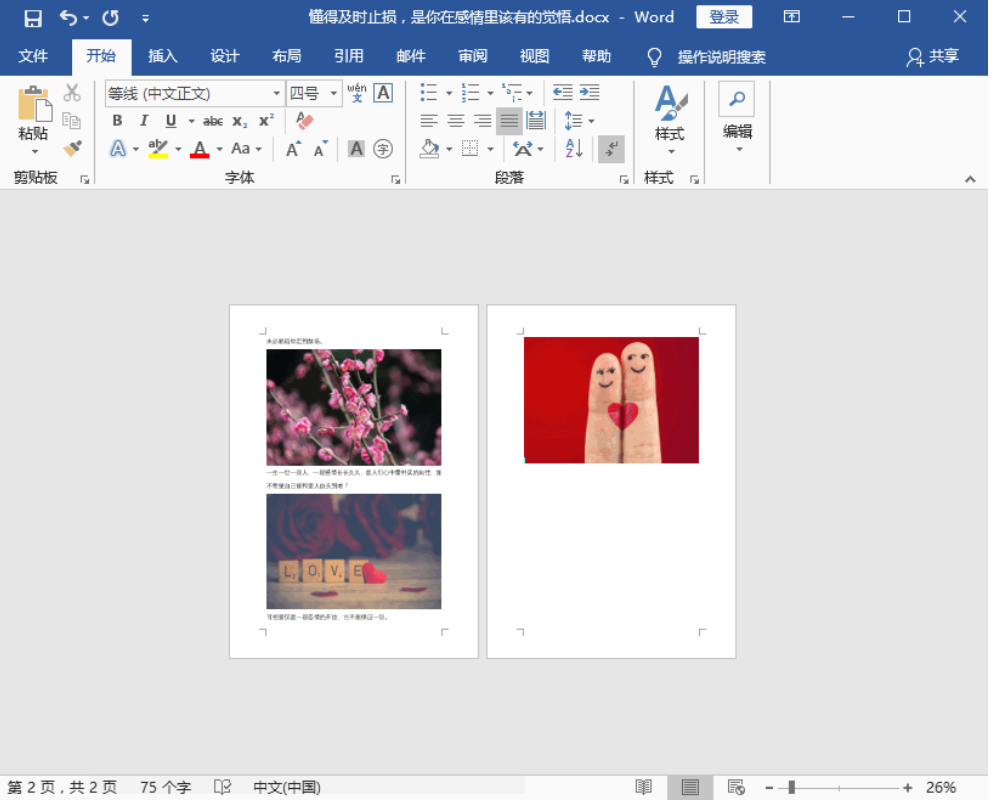The height and width of the screenshot is (803, 994).
Task: Toggle show paragraph marks button
Action: tap(611, 149)
